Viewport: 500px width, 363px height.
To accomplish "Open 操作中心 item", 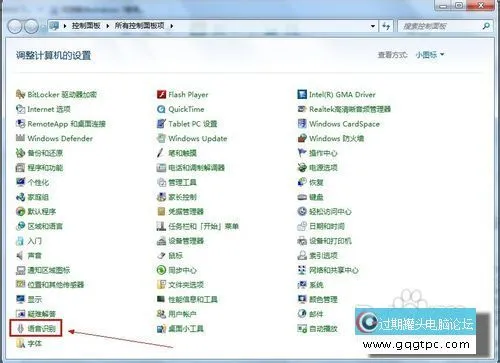I will click(x=317, y=153).
